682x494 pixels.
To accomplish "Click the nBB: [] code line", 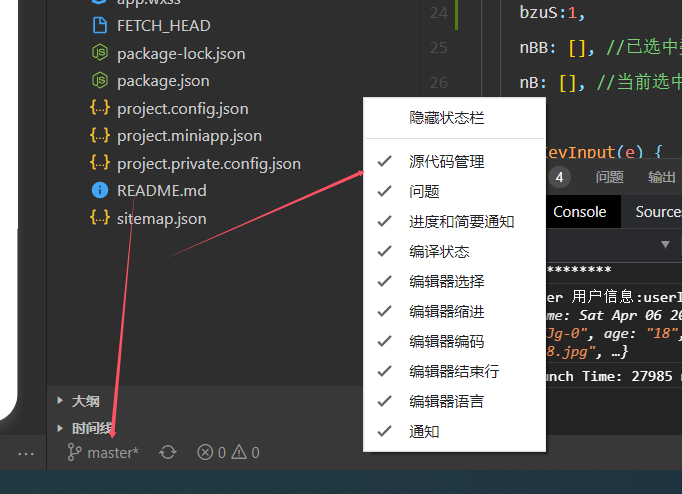I will [601, 47].
